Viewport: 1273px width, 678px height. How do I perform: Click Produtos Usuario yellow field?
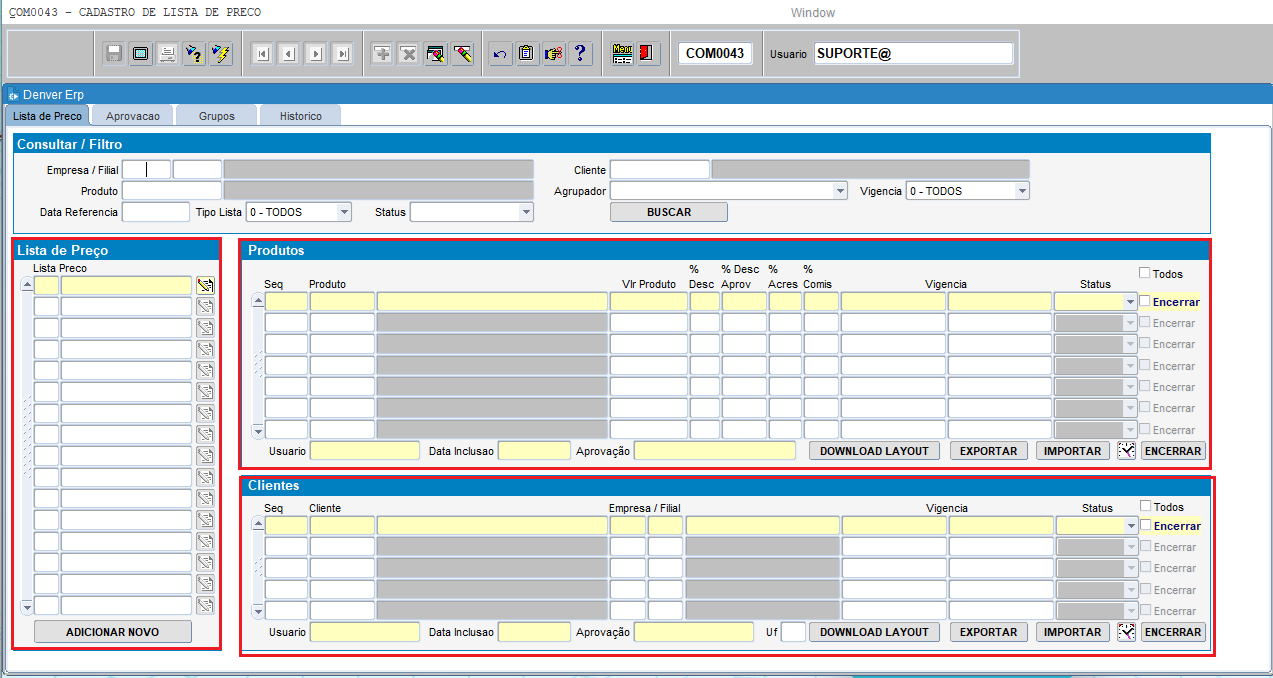365,451
